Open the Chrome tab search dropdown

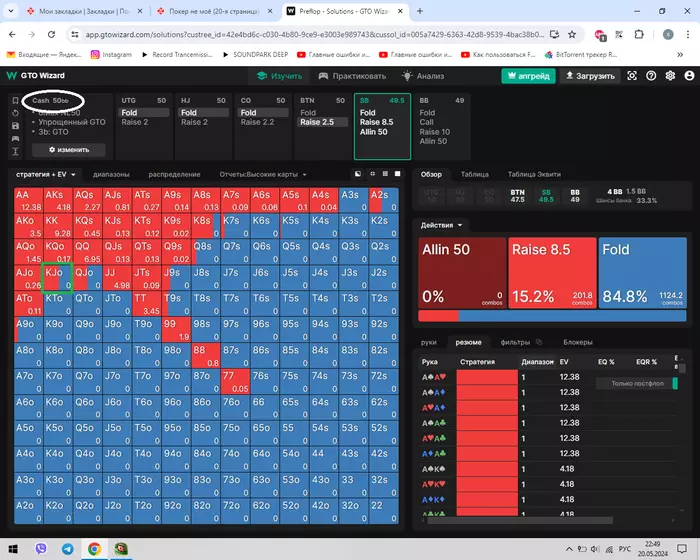tap(11, 11)
